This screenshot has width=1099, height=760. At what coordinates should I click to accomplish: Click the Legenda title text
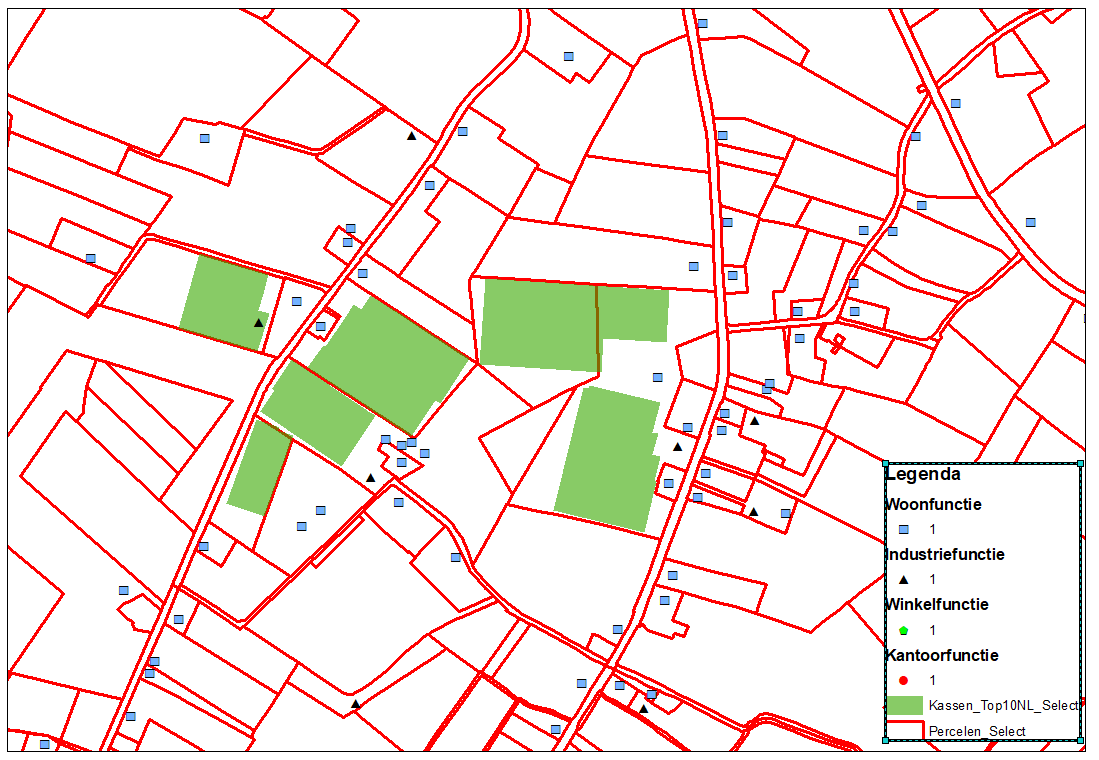pyautogui.click(x=923, y=475)
